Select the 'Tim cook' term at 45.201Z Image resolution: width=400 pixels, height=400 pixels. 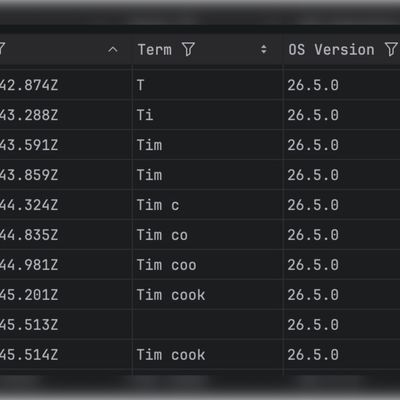(208, 295)
